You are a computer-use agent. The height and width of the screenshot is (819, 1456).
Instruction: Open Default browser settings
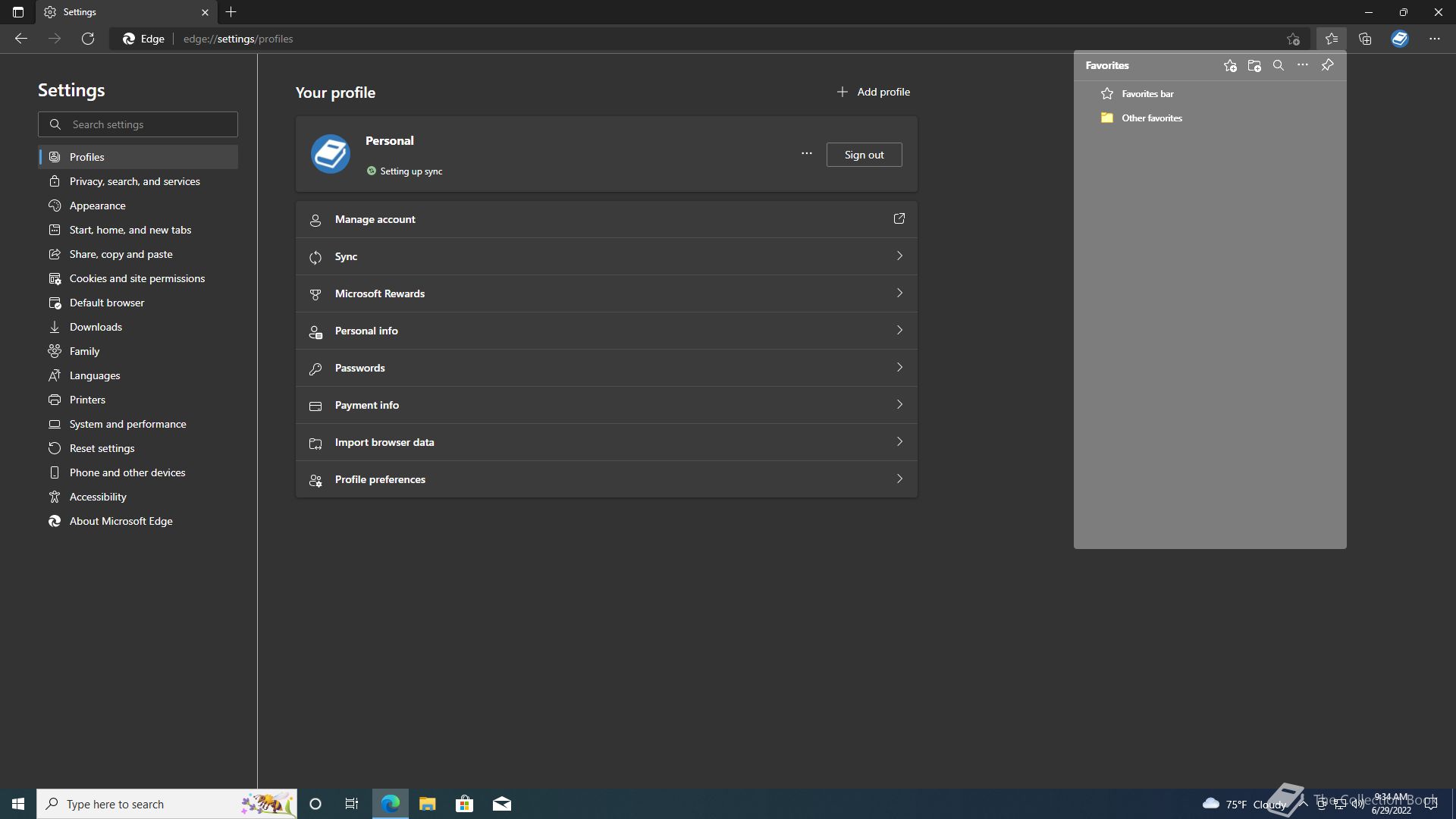click(x=138, y=303)
